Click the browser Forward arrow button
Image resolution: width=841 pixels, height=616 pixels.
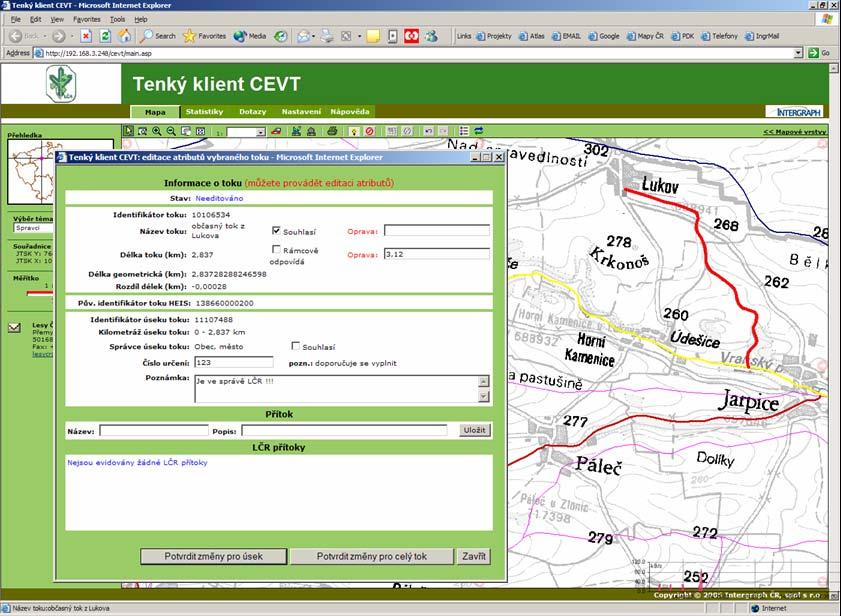58,36
